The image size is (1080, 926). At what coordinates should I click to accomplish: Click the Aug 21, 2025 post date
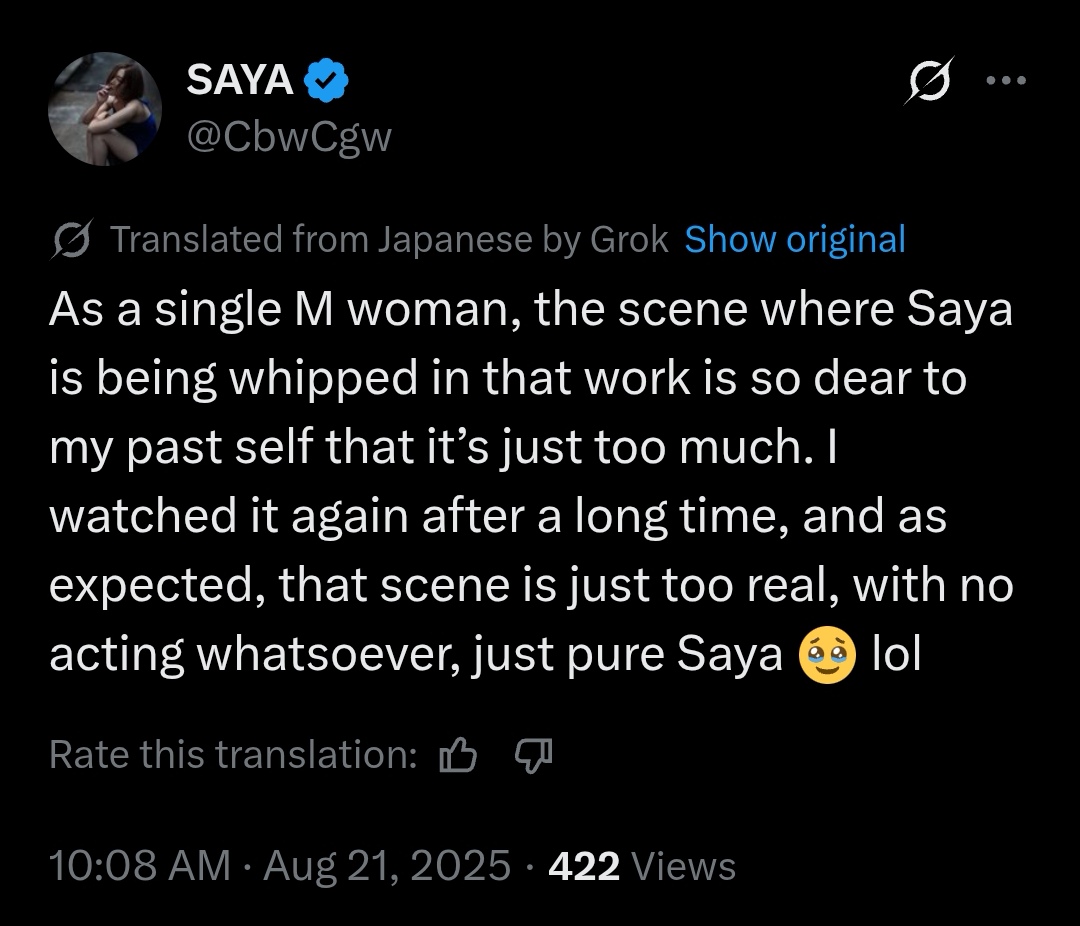pyautogui.click(x=386, y=866)
